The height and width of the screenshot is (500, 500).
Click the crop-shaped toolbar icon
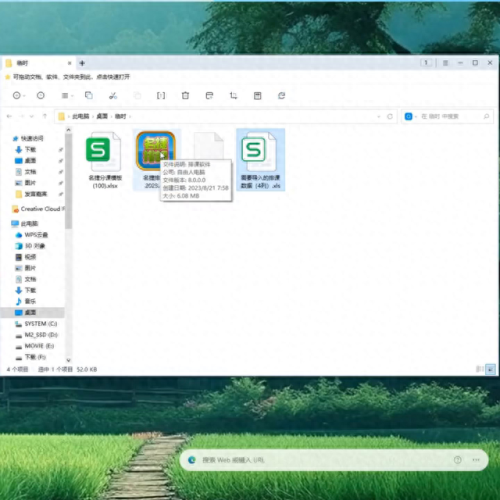click(233, 96)
